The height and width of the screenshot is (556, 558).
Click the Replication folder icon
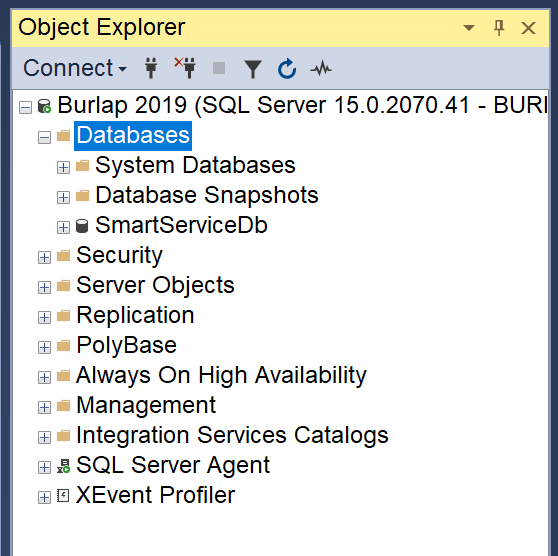tap(63, 315)
